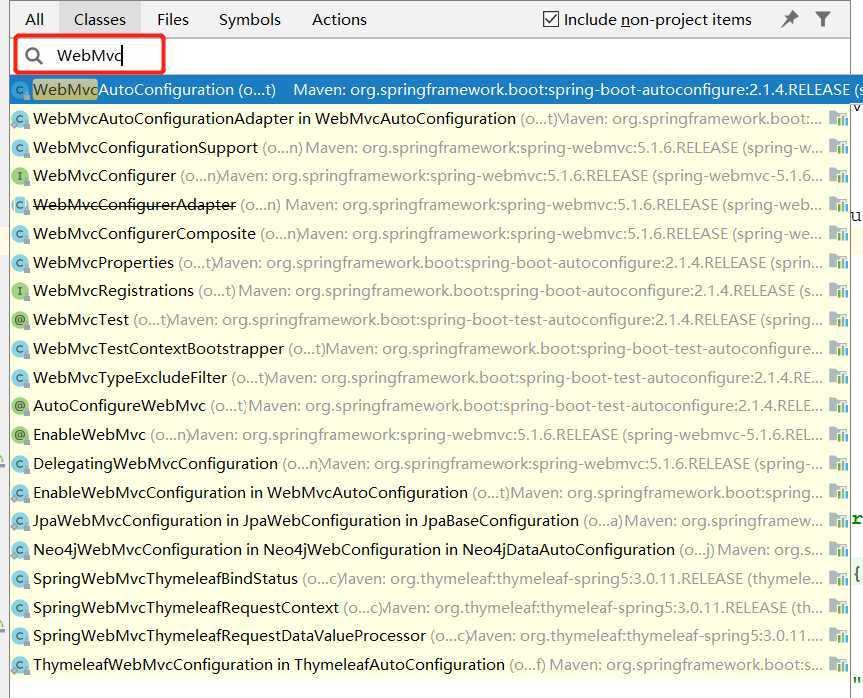Click interface icon of WebMvcConfigurer
This screenshot has height=698, width=863.
click(x=20, y=176)
